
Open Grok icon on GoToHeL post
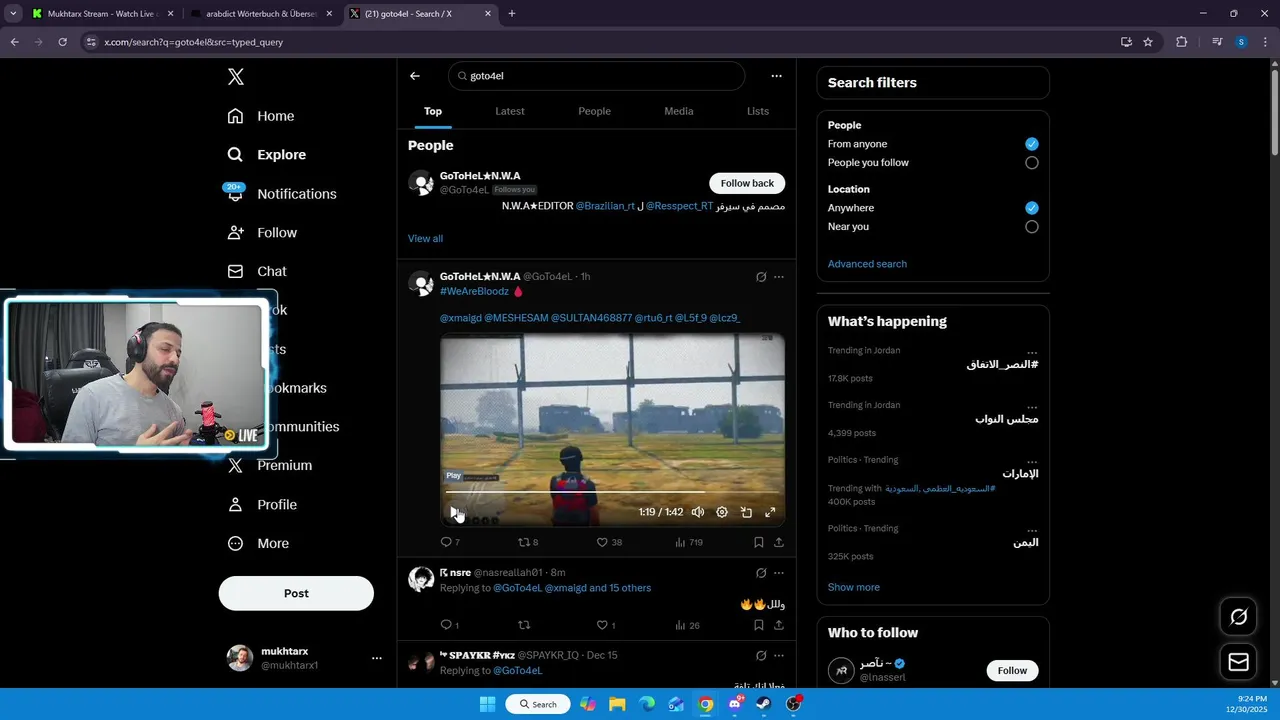761,277
